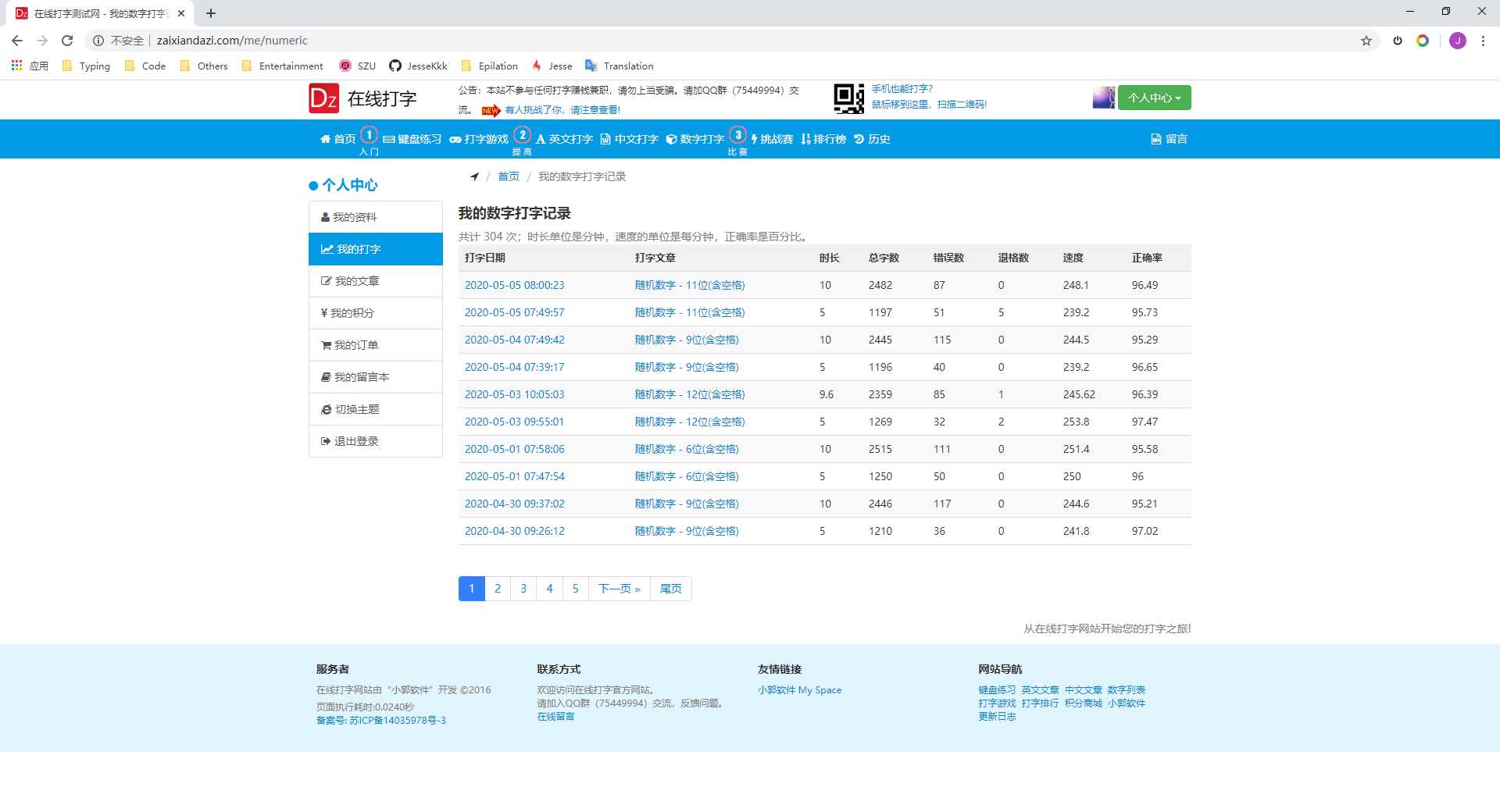Click the Dz 在线打字 site logo
Image resolution: width=1500 pixels, height=812 pixels.
pos(362,98)
